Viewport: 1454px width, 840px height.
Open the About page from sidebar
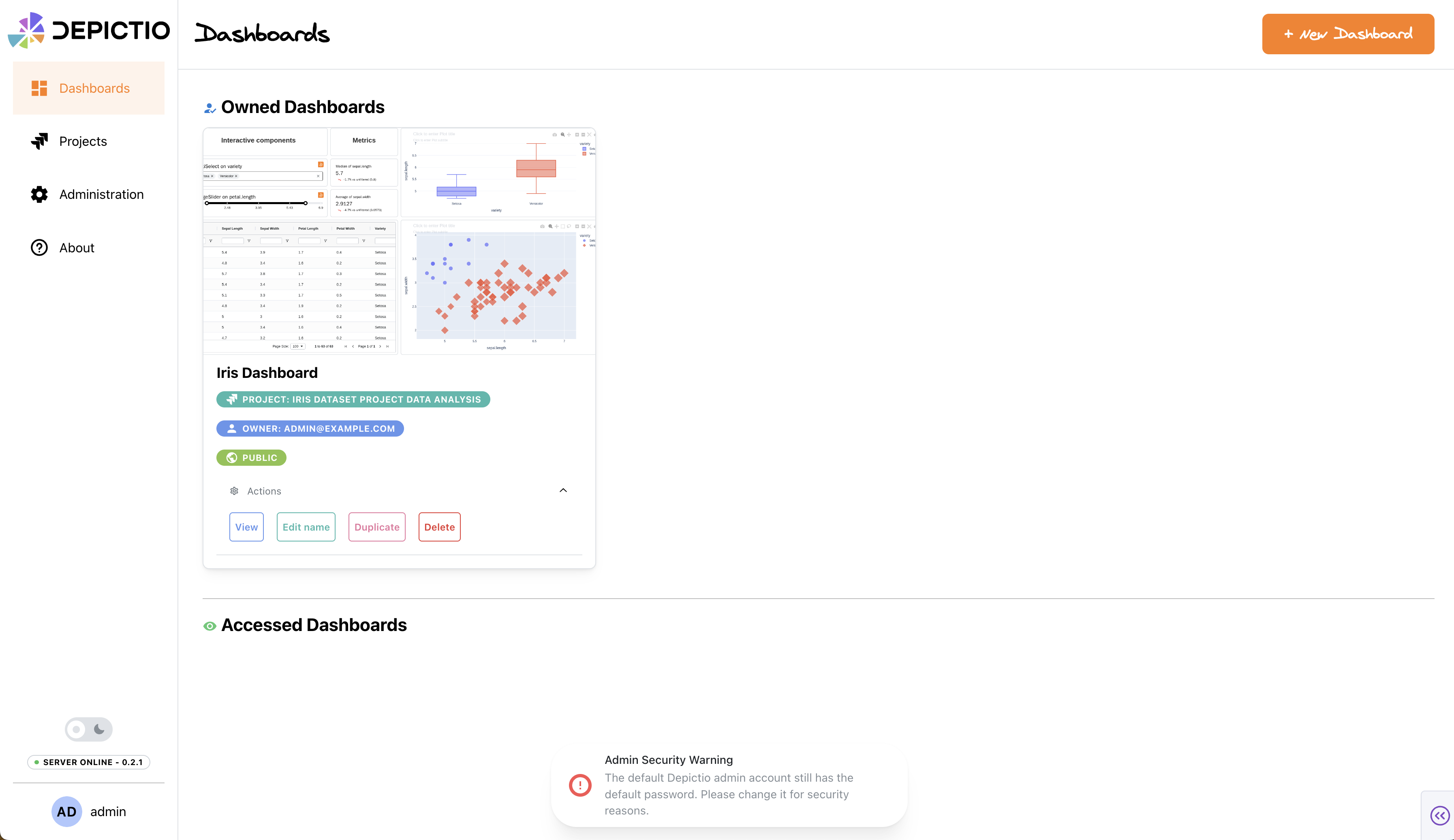click(x=76, y=247)
